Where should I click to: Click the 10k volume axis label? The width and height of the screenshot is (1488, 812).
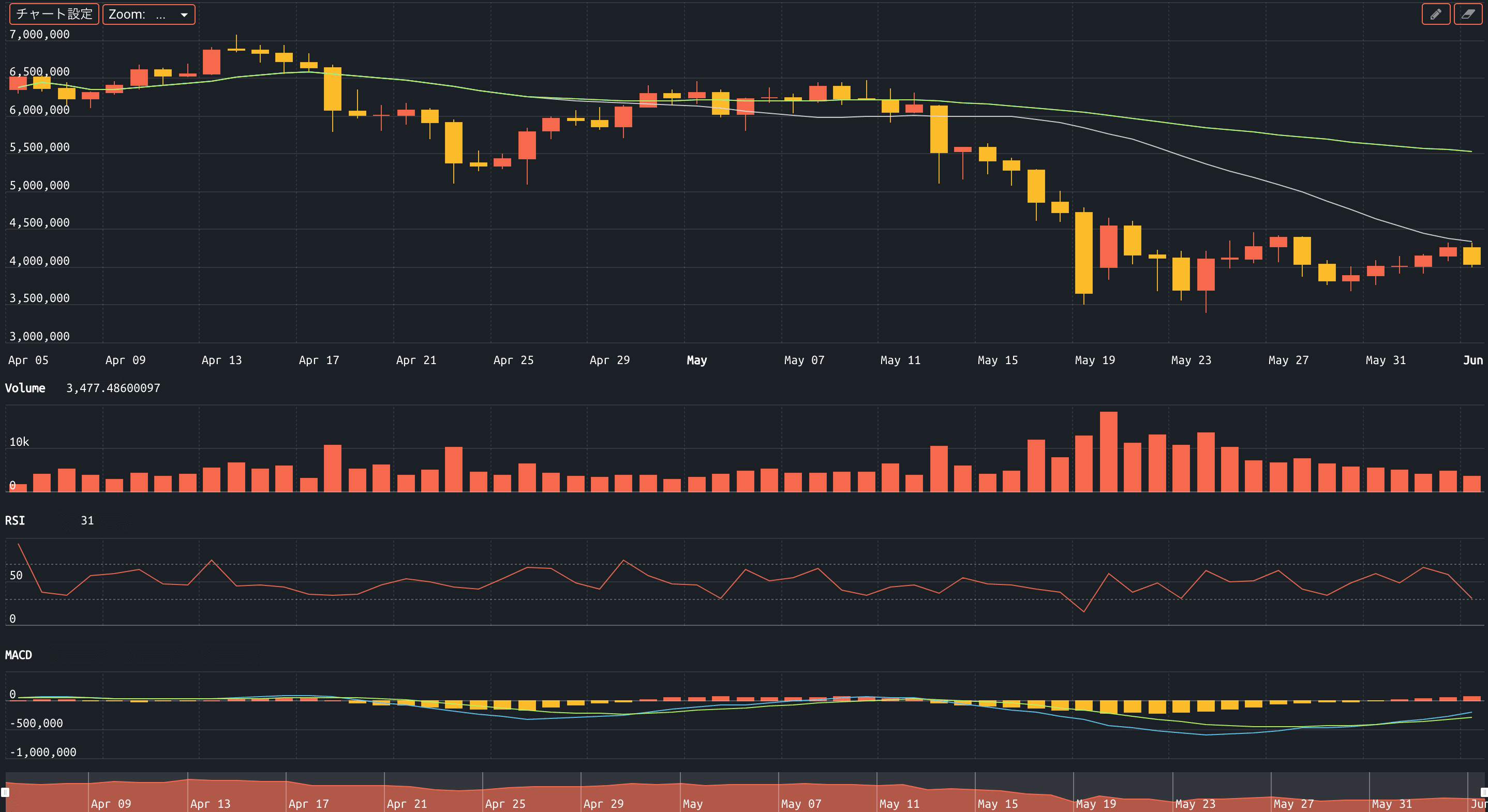click(x=19, y=442)
